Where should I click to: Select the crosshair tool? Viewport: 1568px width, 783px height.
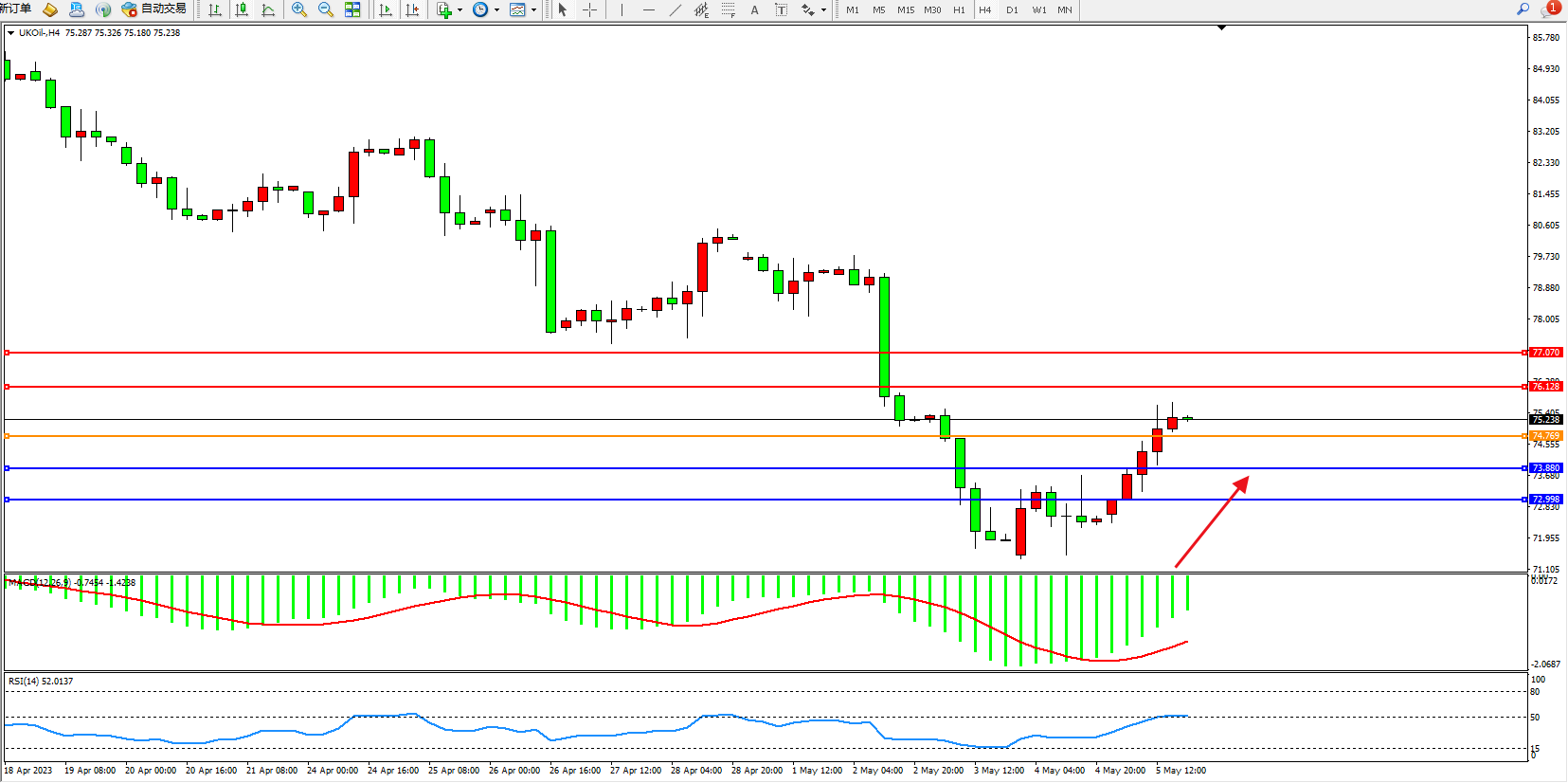(x=589, y=9)
